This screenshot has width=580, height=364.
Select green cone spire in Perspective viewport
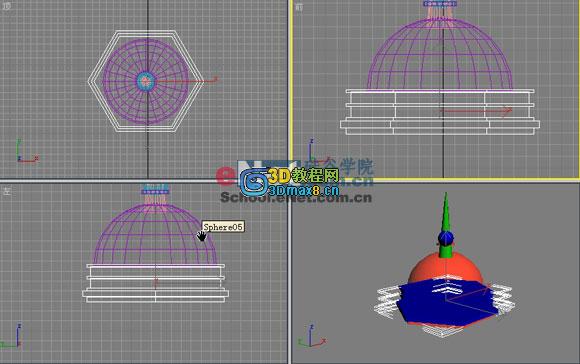pos(446,211)
